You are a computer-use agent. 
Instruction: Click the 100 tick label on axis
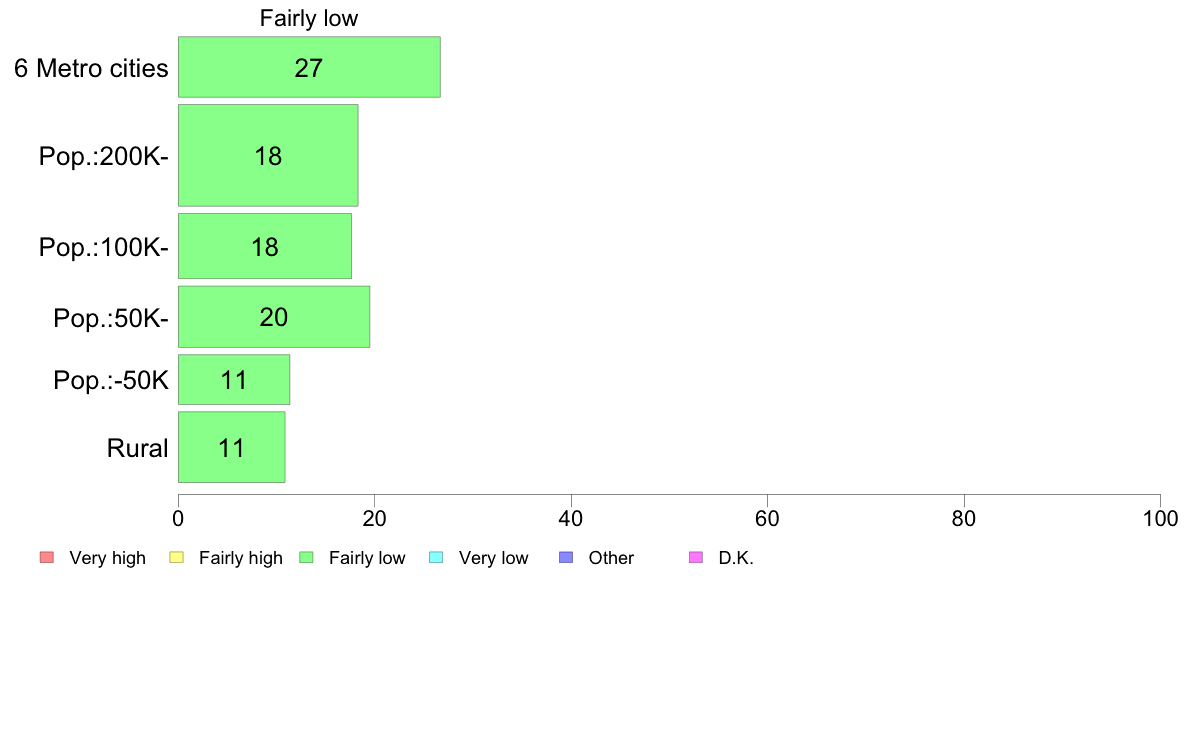click(1160, 518)
